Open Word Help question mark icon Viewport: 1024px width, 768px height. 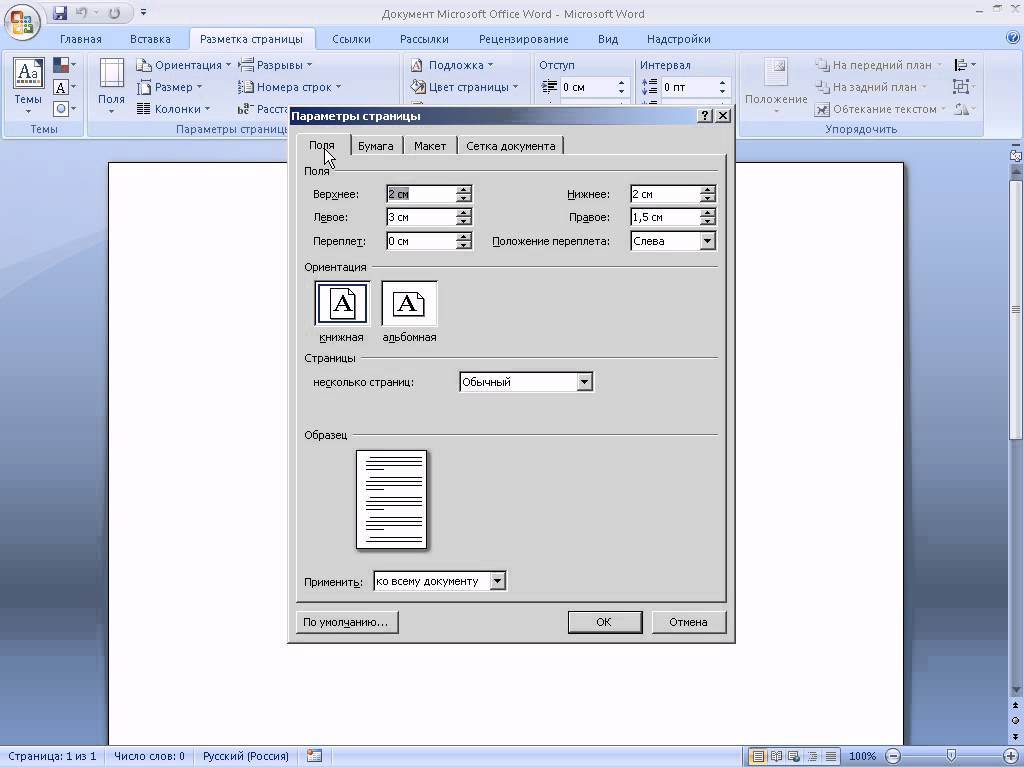pyautogui.click(x=1013, y=38)
